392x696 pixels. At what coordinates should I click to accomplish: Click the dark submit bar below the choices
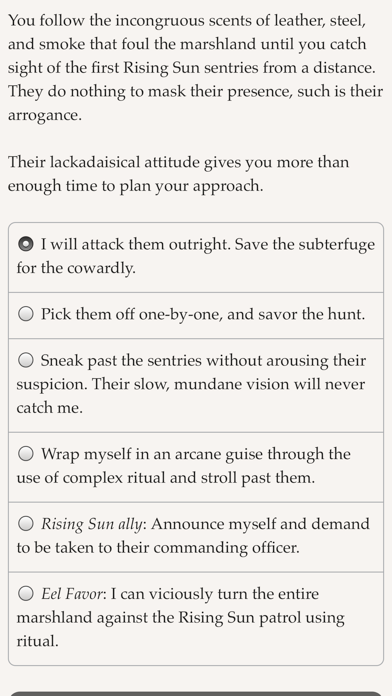[x=196, y=694]
